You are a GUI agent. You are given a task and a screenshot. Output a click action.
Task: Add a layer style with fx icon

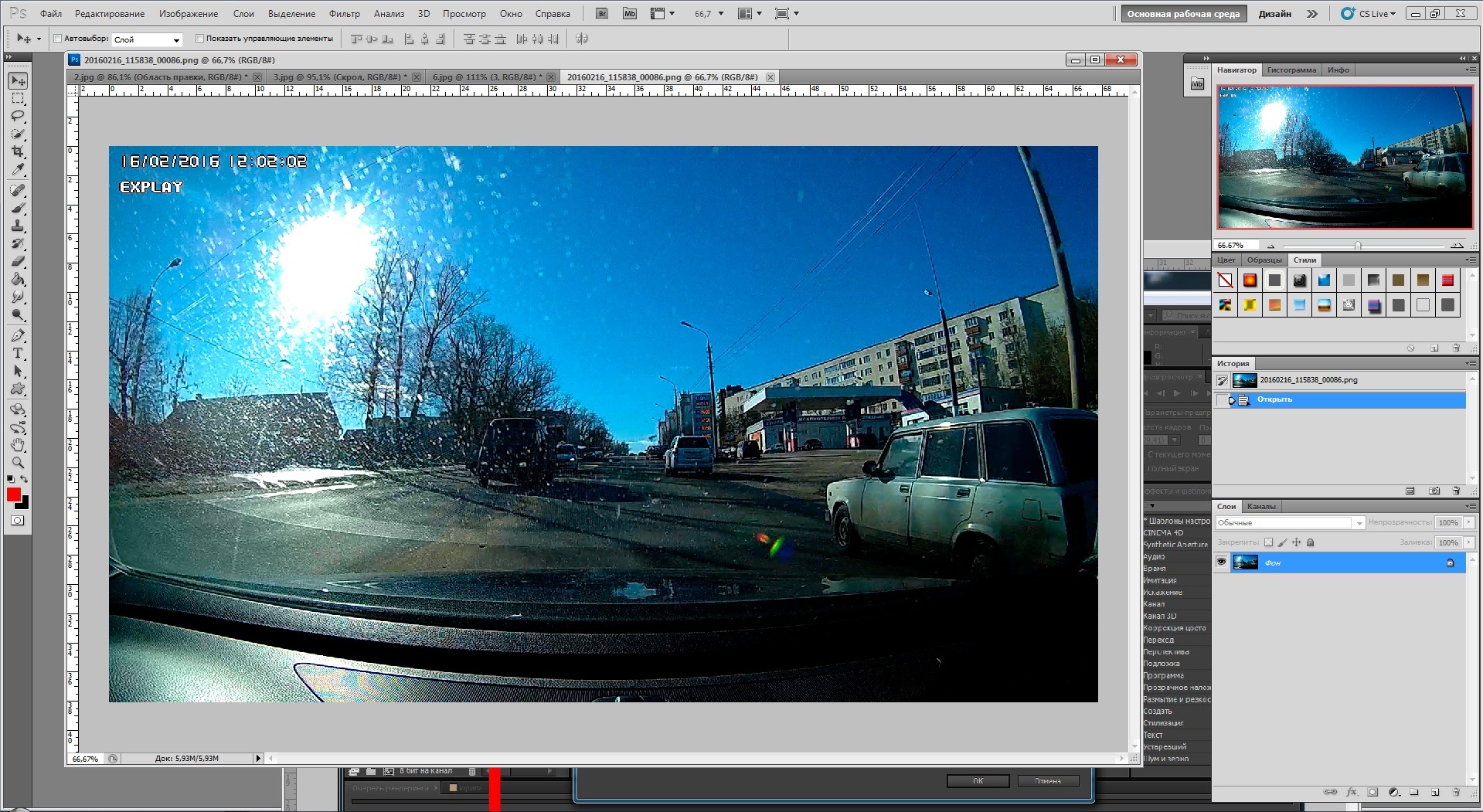pyautogui.click(x=1352, y=792)
